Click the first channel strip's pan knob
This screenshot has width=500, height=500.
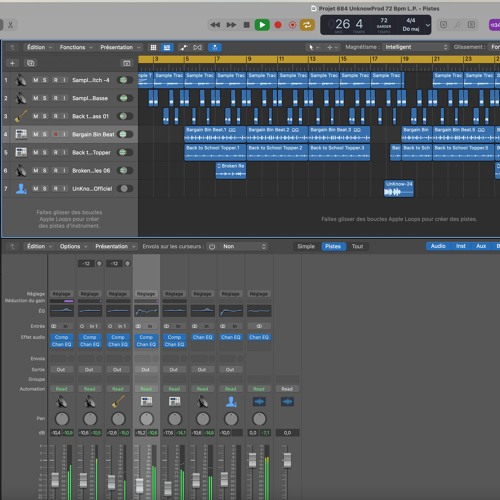tap(62, 419)
